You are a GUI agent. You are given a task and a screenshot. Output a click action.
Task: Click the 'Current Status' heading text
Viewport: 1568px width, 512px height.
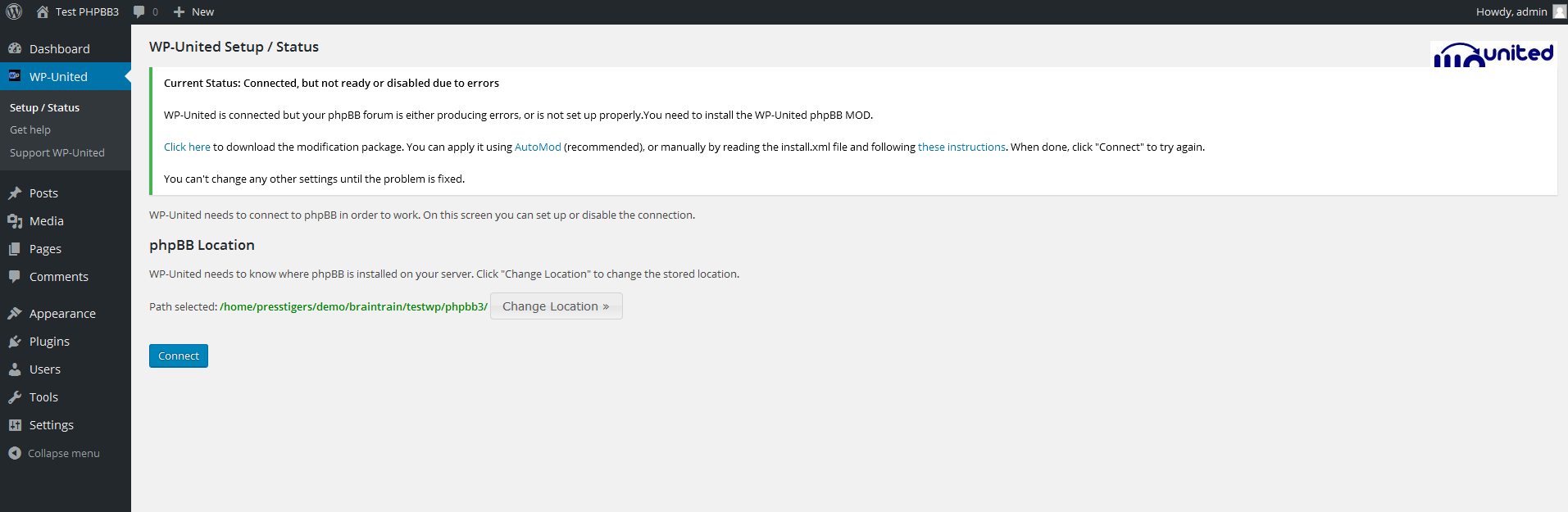pyautogui.click(x=331, y=84)
